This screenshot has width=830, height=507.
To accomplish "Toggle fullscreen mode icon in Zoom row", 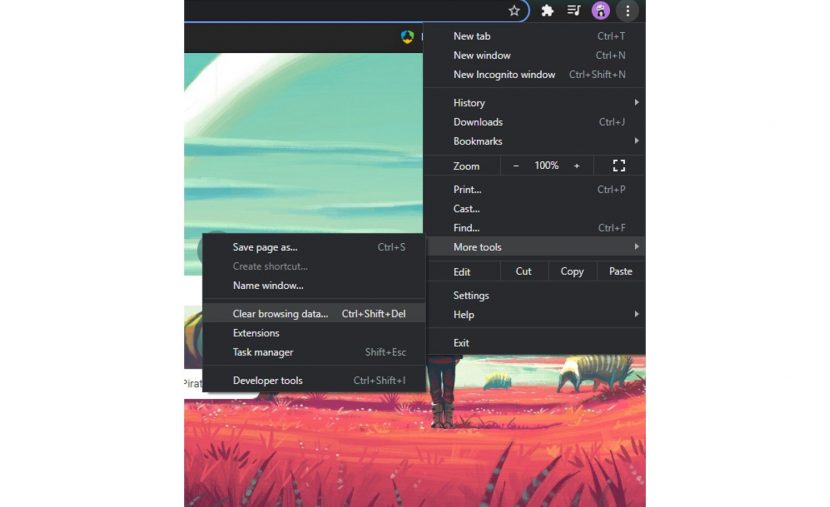I will click(619, 166).
